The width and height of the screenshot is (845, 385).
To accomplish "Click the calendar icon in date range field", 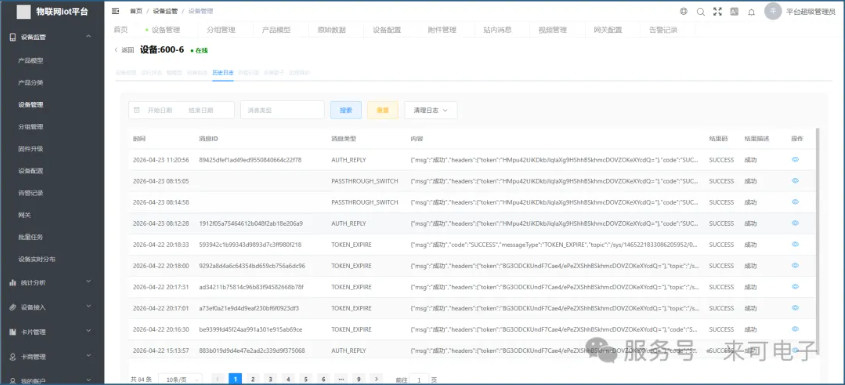I will 136,110.
